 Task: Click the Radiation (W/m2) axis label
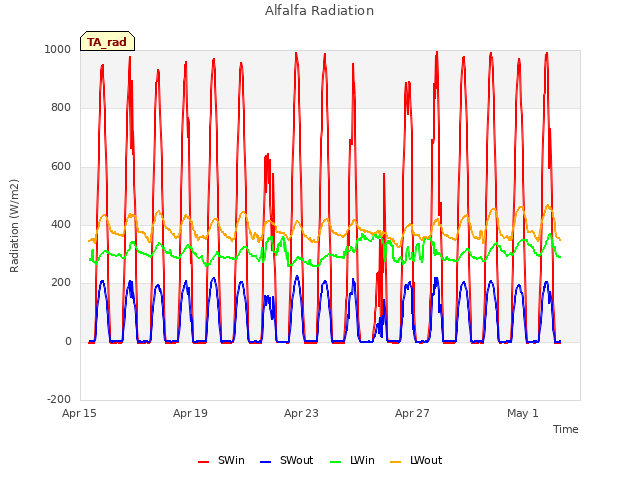tap(14, 226)
